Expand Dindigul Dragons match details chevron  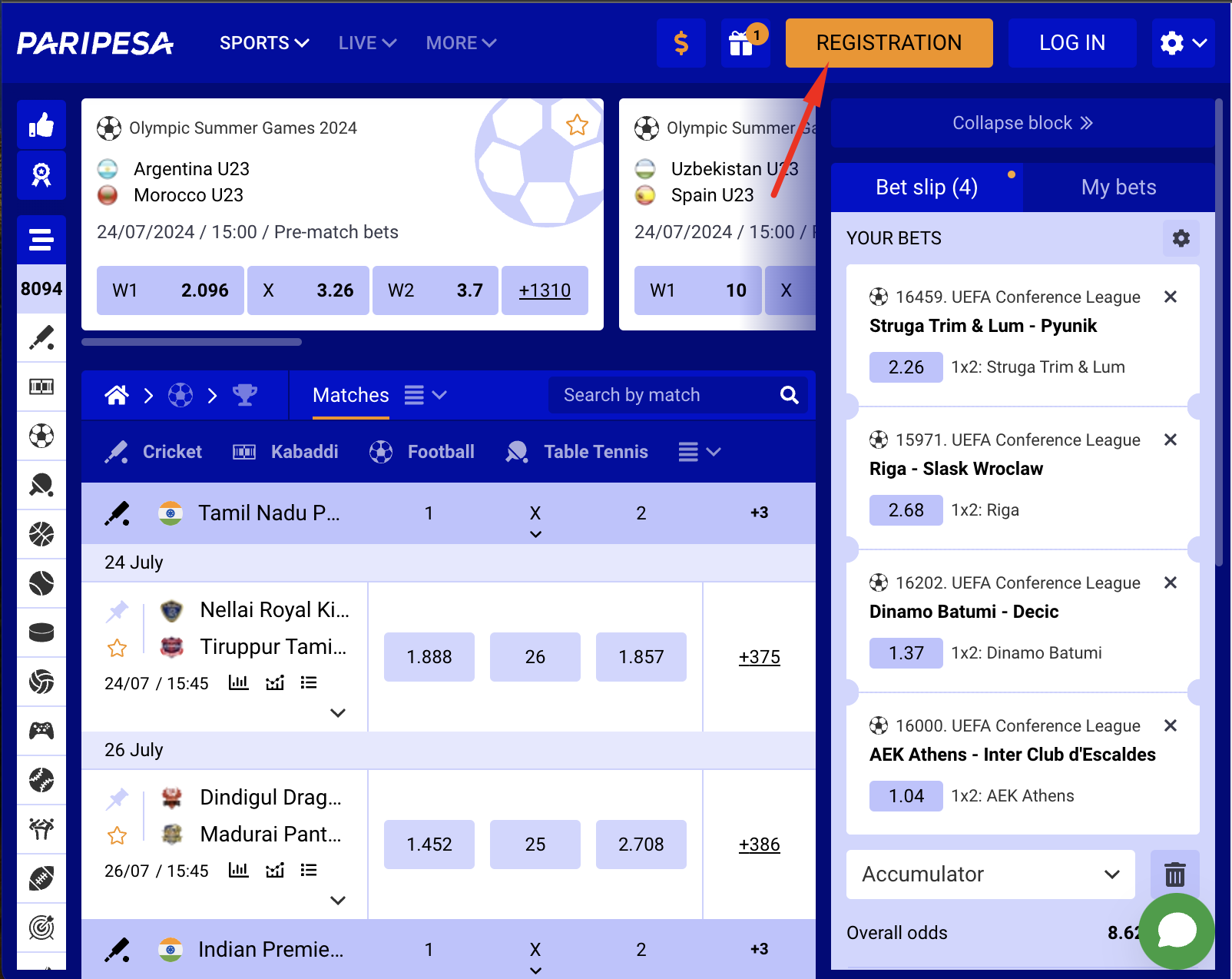[337, 900]
